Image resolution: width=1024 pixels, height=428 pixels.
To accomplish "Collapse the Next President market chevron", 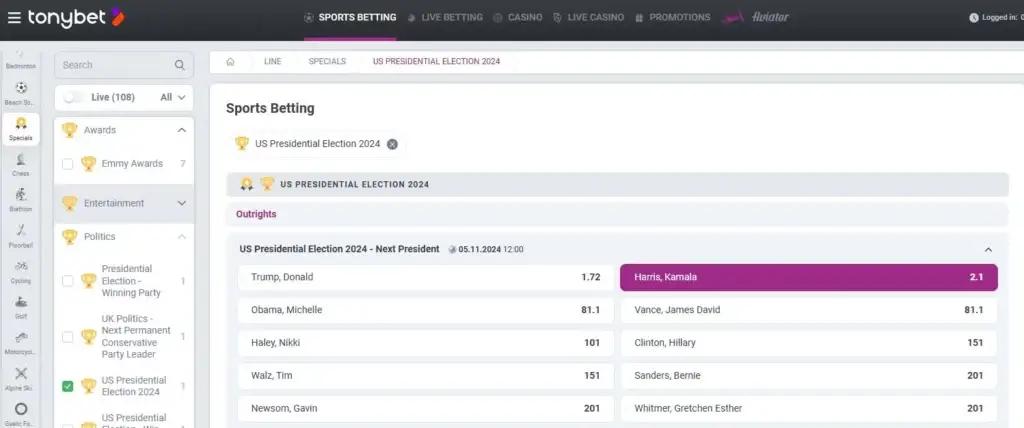I will click(988, 250).
